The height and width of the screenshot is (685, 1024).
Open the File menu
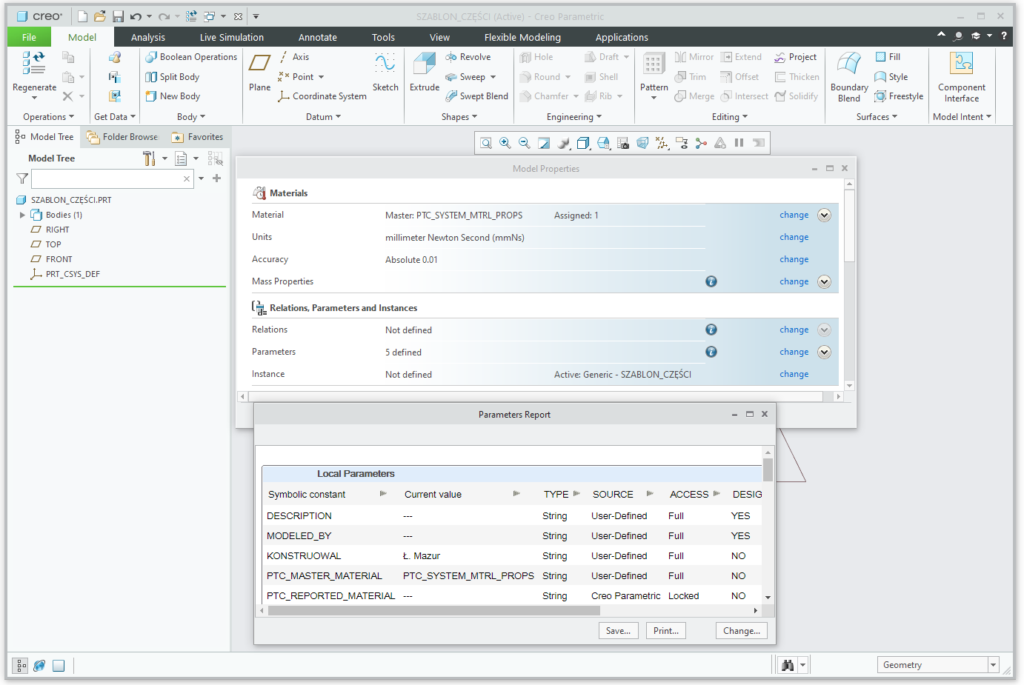[29, 37]
